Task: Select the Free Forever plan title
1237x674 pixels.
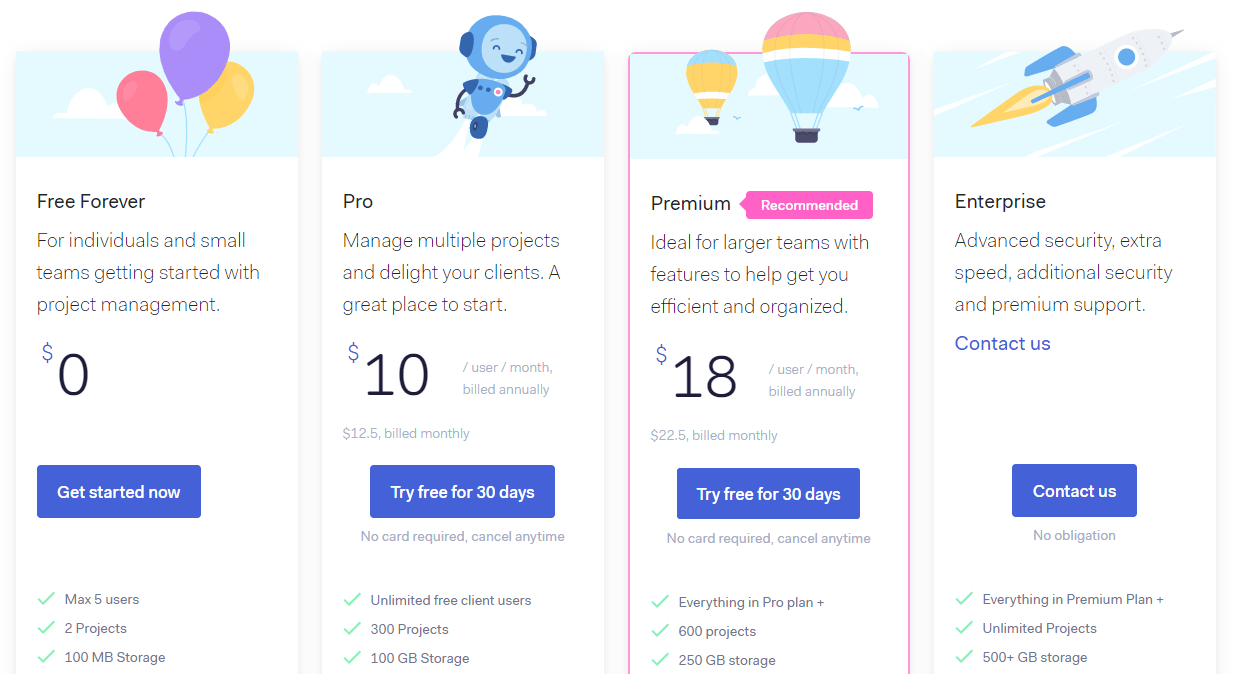Action: tap(91, 201)
